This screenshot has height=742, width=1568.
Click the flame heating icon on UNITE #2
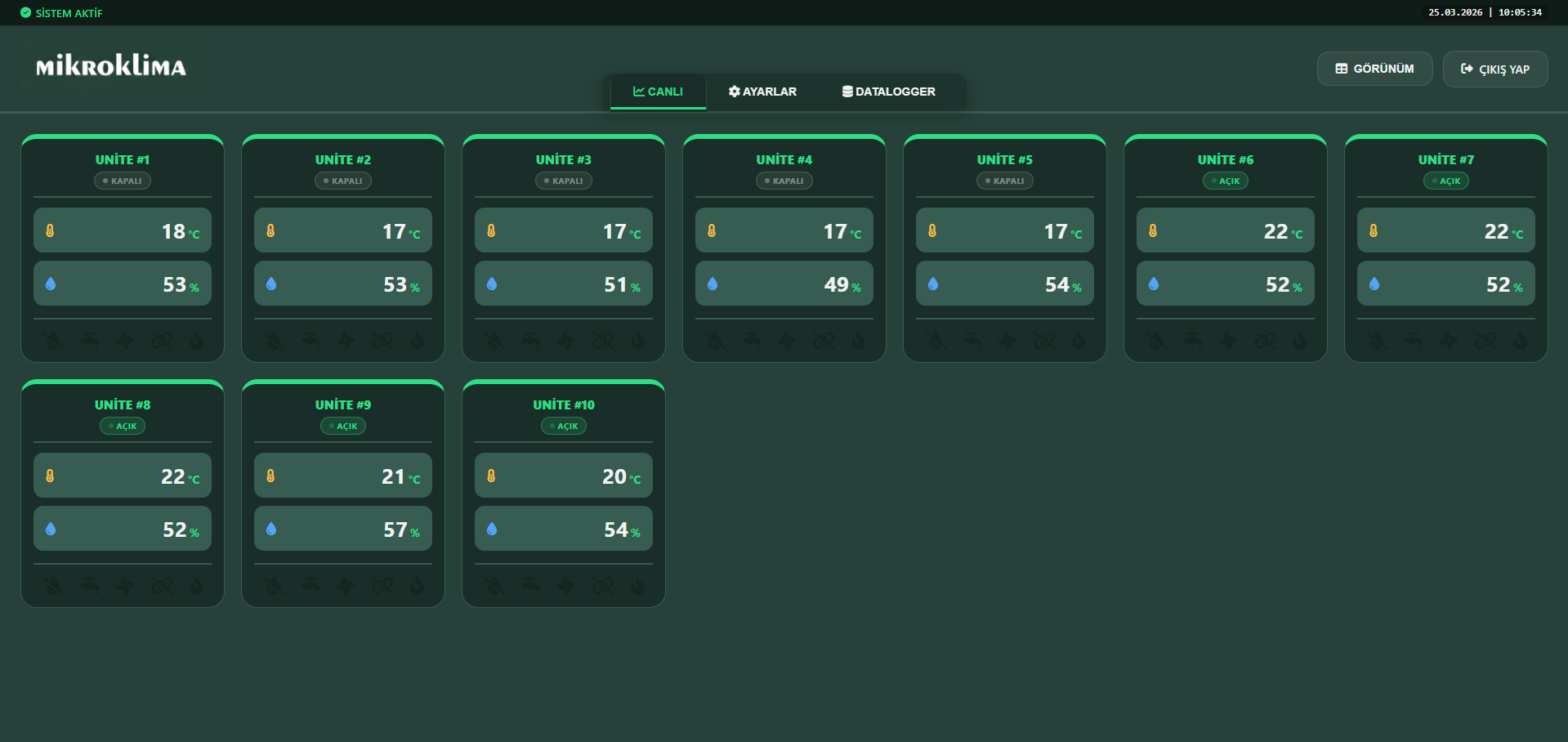pos(417,341)
